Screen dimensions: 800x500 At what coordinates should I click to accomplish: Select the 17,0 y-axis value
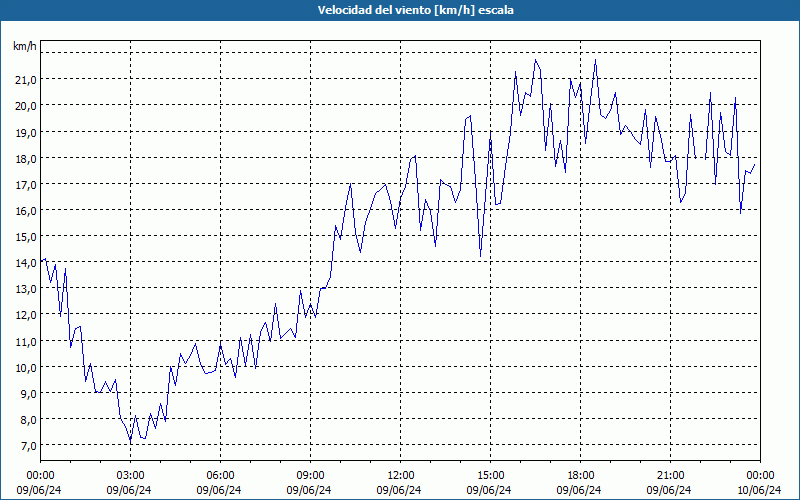(27, 184)
